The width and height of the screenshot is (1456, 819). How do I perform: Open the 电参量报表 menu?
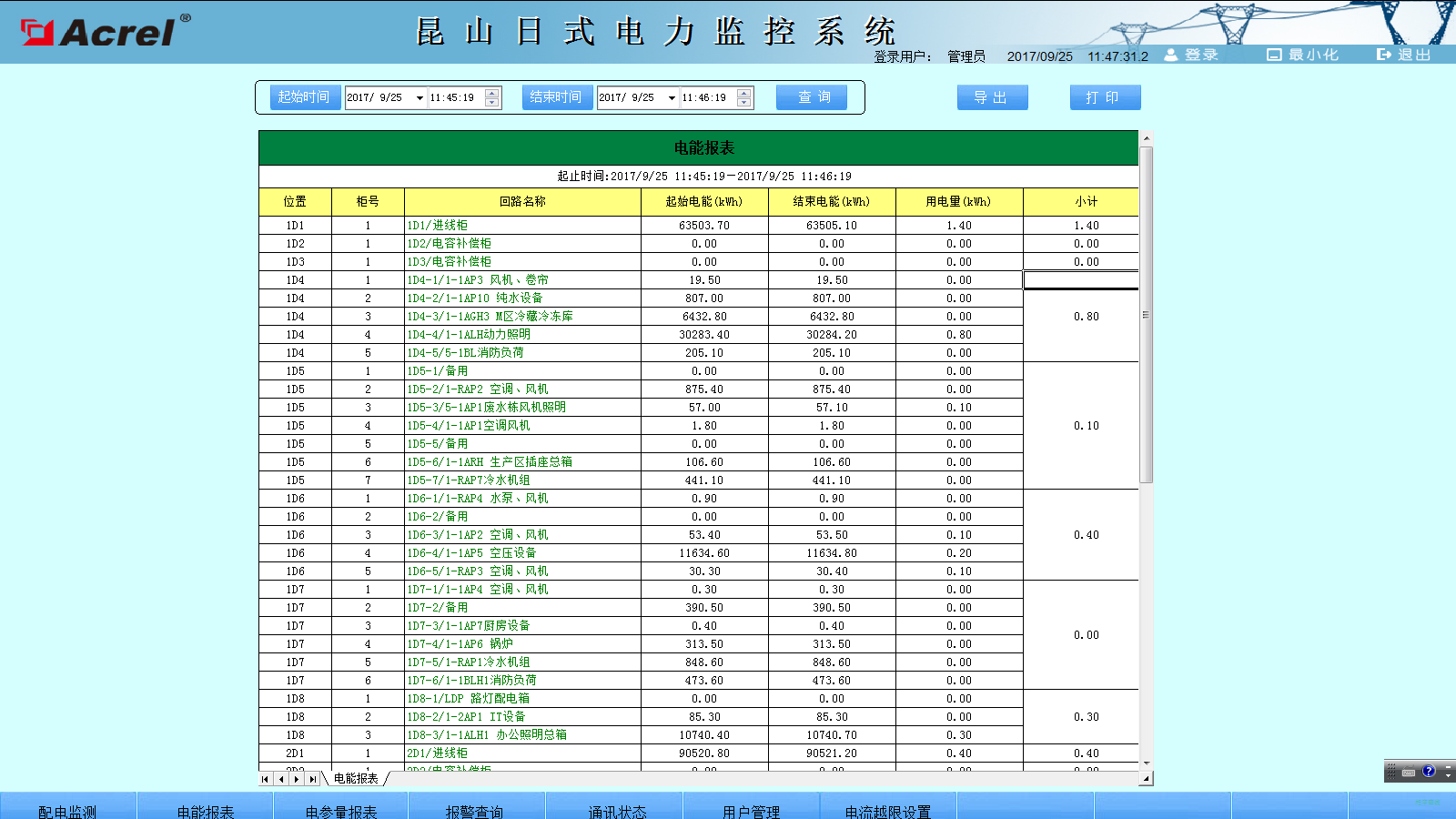click(x=341, y=807)
